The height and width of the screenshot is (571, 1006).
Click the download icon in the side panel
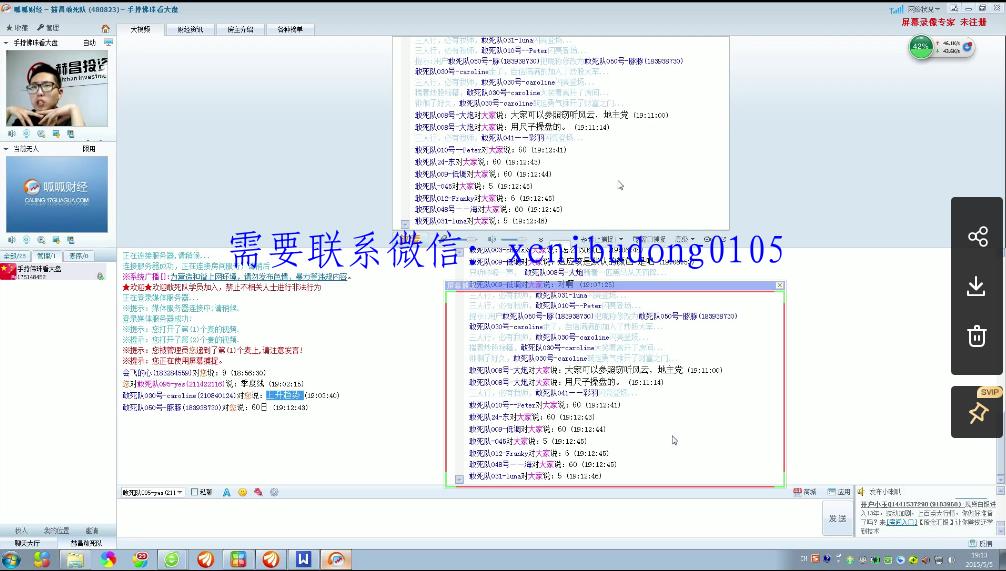coord(977,287)
